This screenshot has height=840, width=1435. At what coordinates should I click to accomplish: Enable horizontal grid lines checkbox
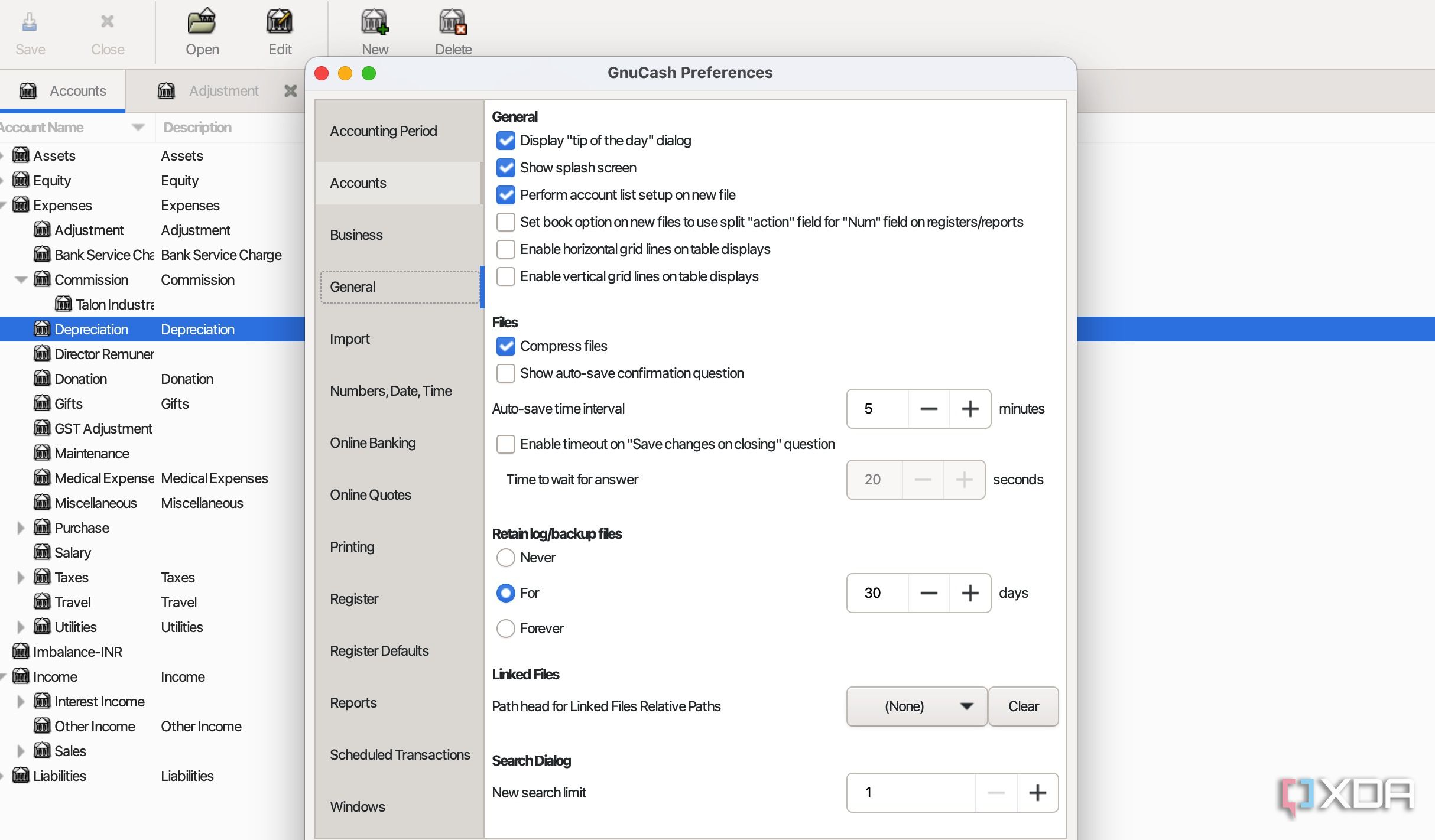pos(505,249)
